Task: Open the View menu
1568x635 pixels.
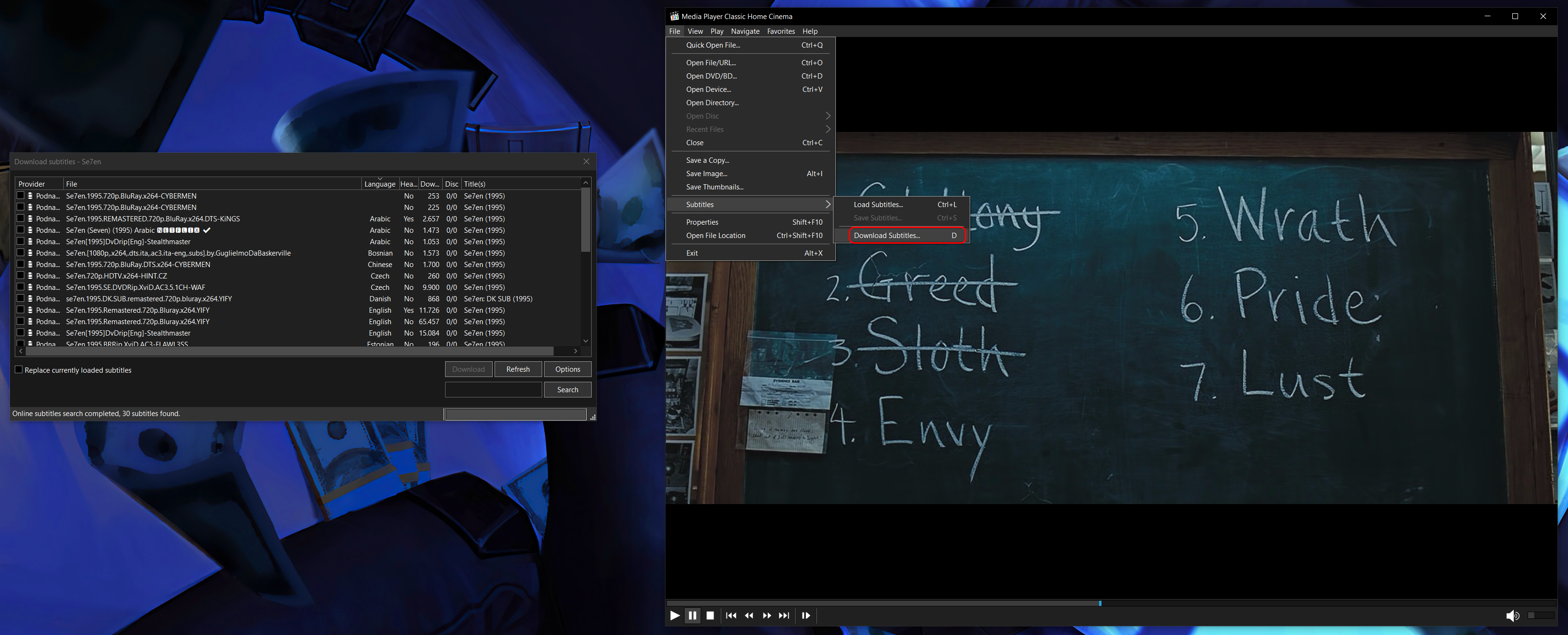Action: (x=695, y=31)
